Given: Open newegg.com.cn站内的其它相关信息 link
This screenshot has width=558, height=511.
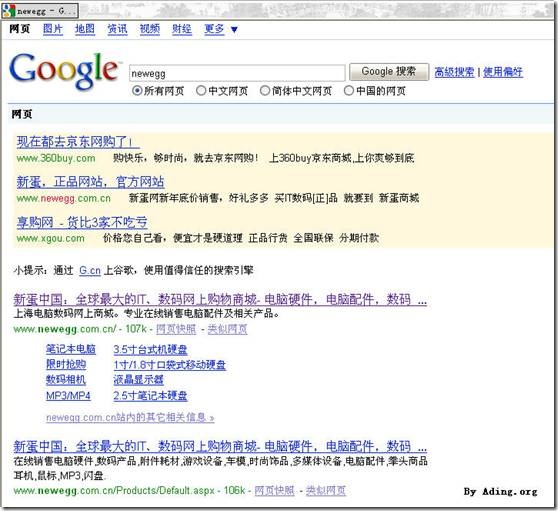Looking at the screenshot, I should click(x=130, y=417).
